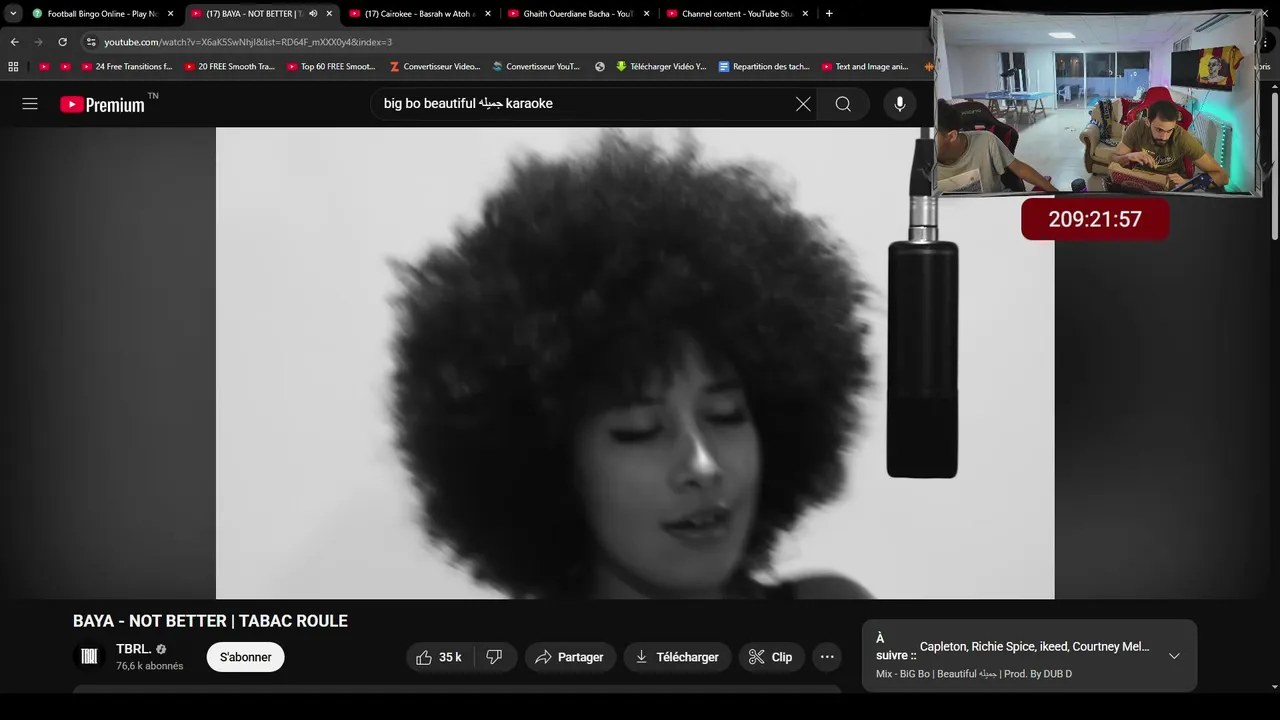1280x720 pixels.
Task: Open the Convertisseur Video bookmark
Action: (435, 67)
